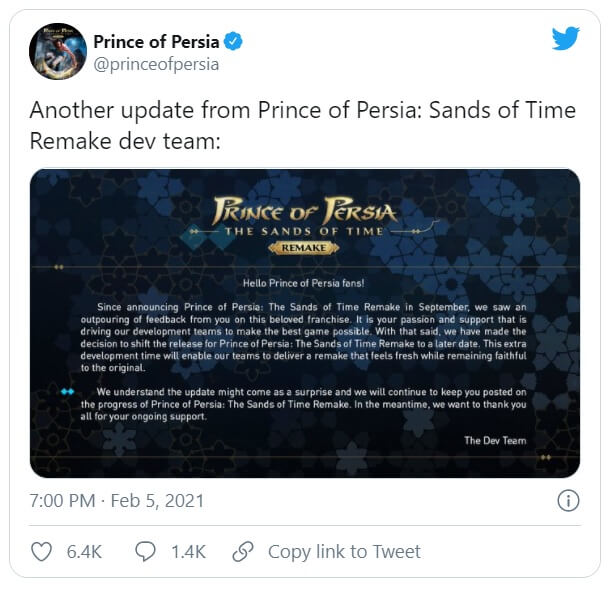Image resolution: width=610 pixels, height=597 pixels.
Task: Open the Prince of Persia profile avatar
Action: [57, 51]
